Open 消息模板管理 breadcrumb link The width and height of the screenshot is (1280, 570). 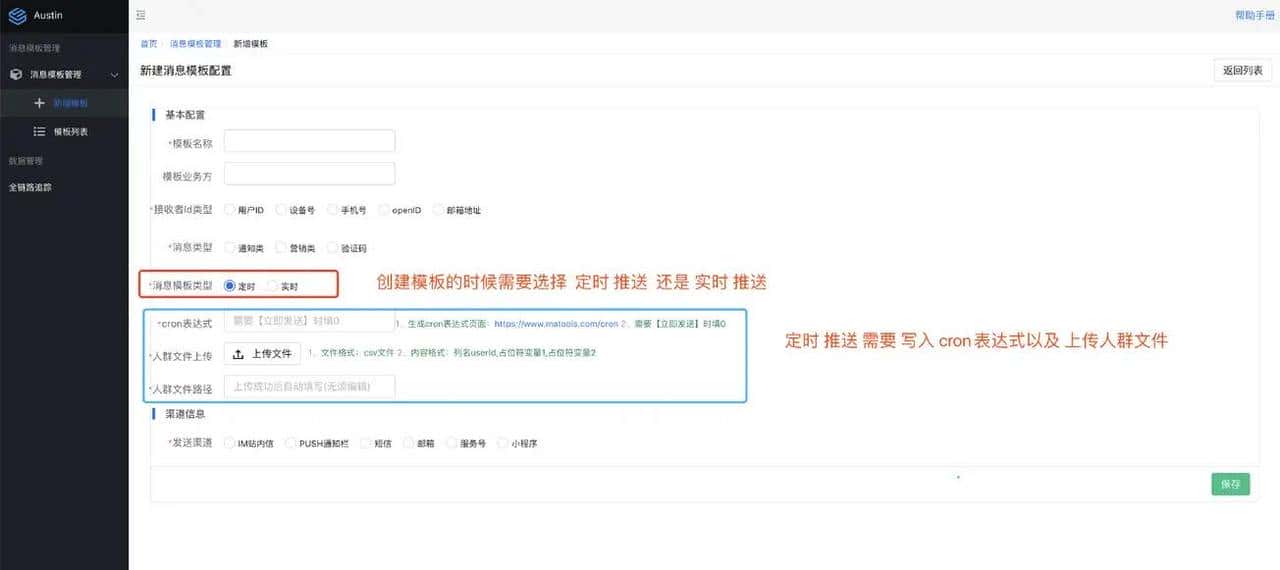click(x=195, y=44)
